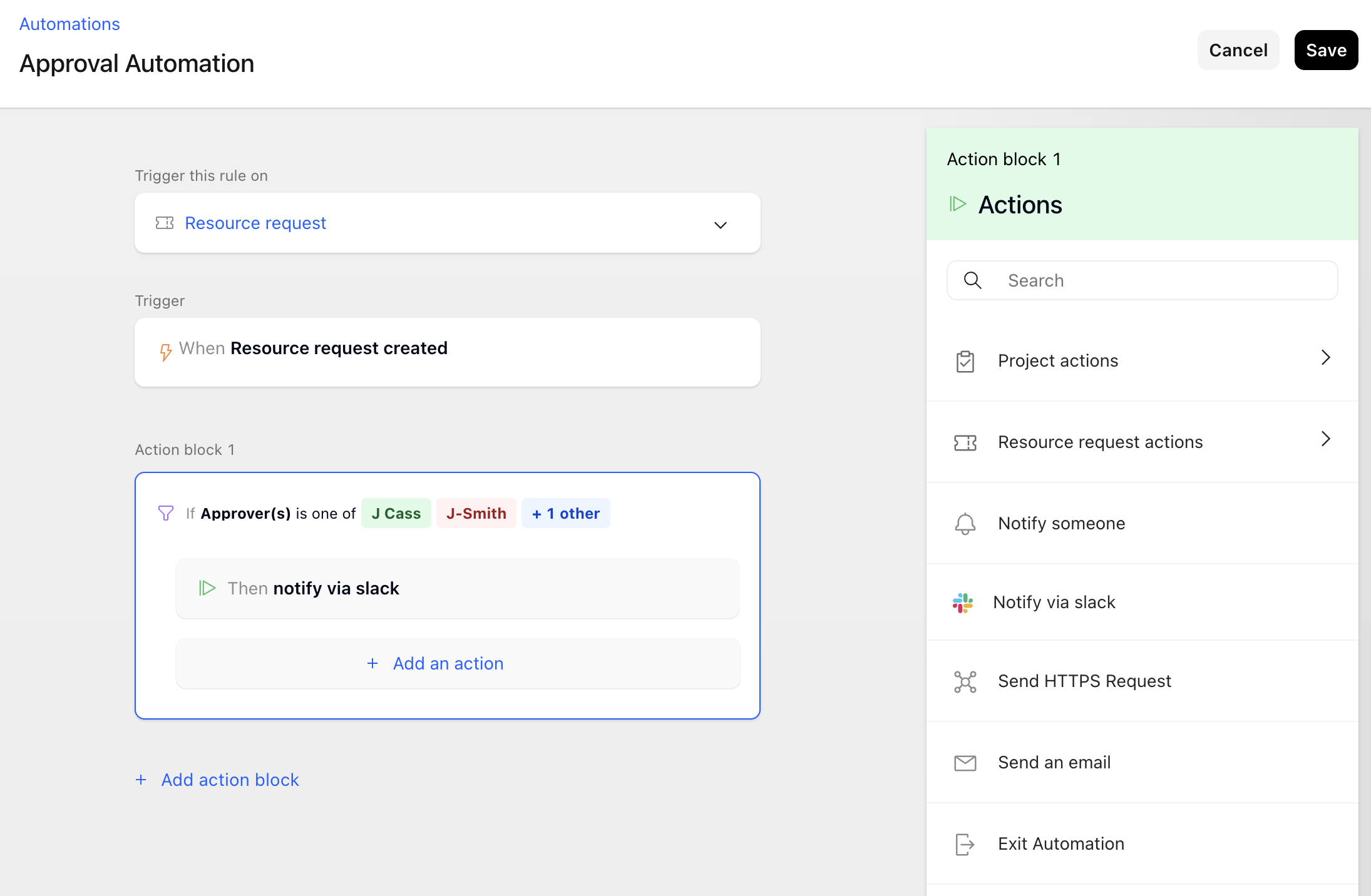Go to Automations breadcrumb link
Screen dimensions: 1371x896
[69, 24]
